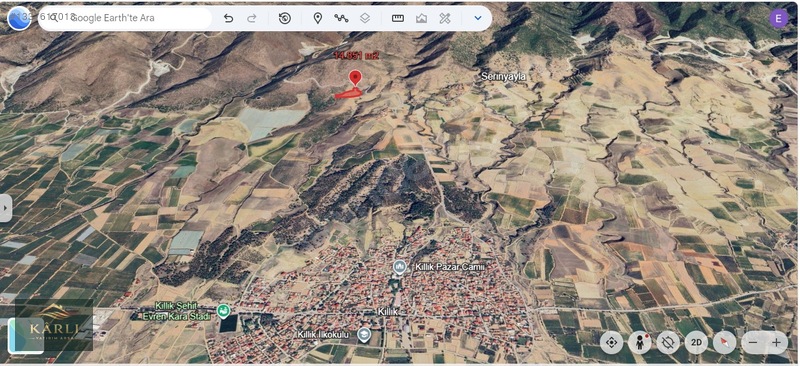
Task: Switch the view using the 2D button
Action: coord(696,343)
